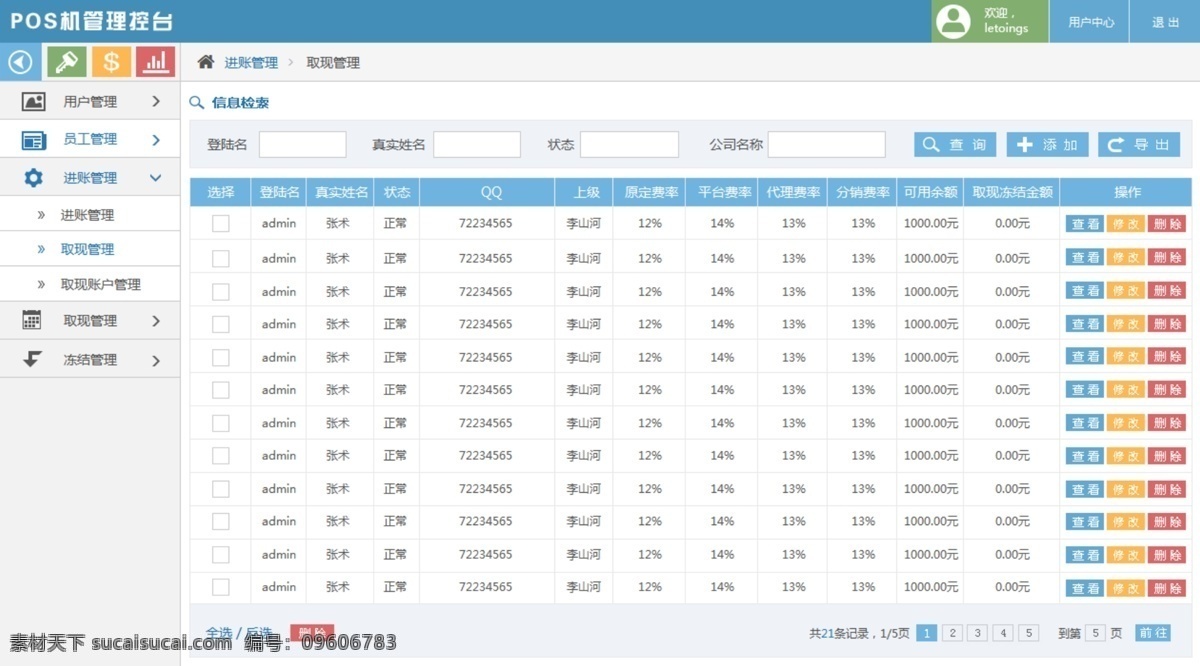Focus the 真实姓名 input field

tap(477, 145)
